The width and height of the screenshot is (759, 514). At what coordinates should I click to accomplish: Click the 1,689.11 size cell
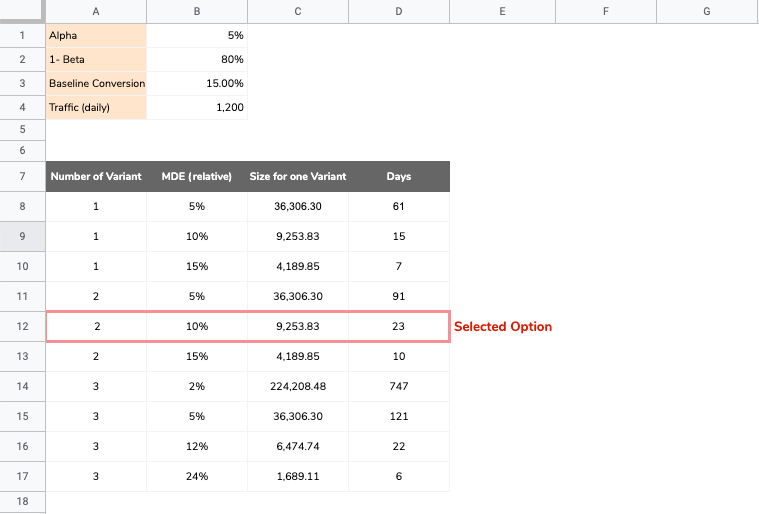coord(298,477)
